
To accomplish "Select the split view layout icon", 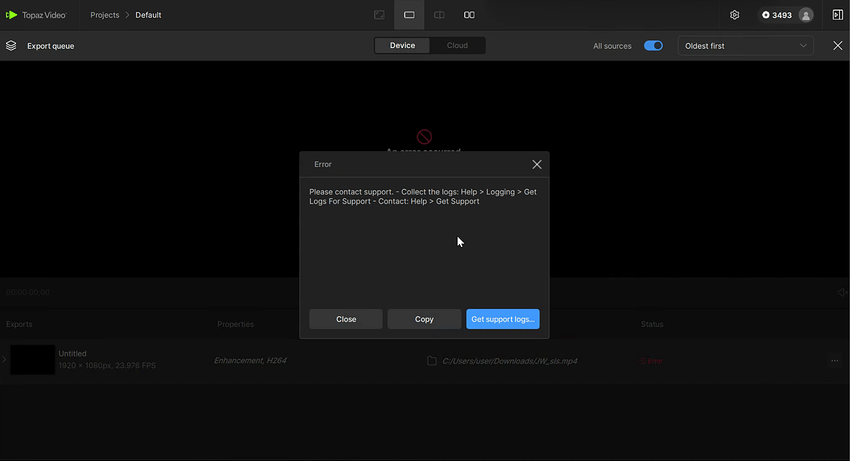I will pyautogui.click(x=439, y=15).
